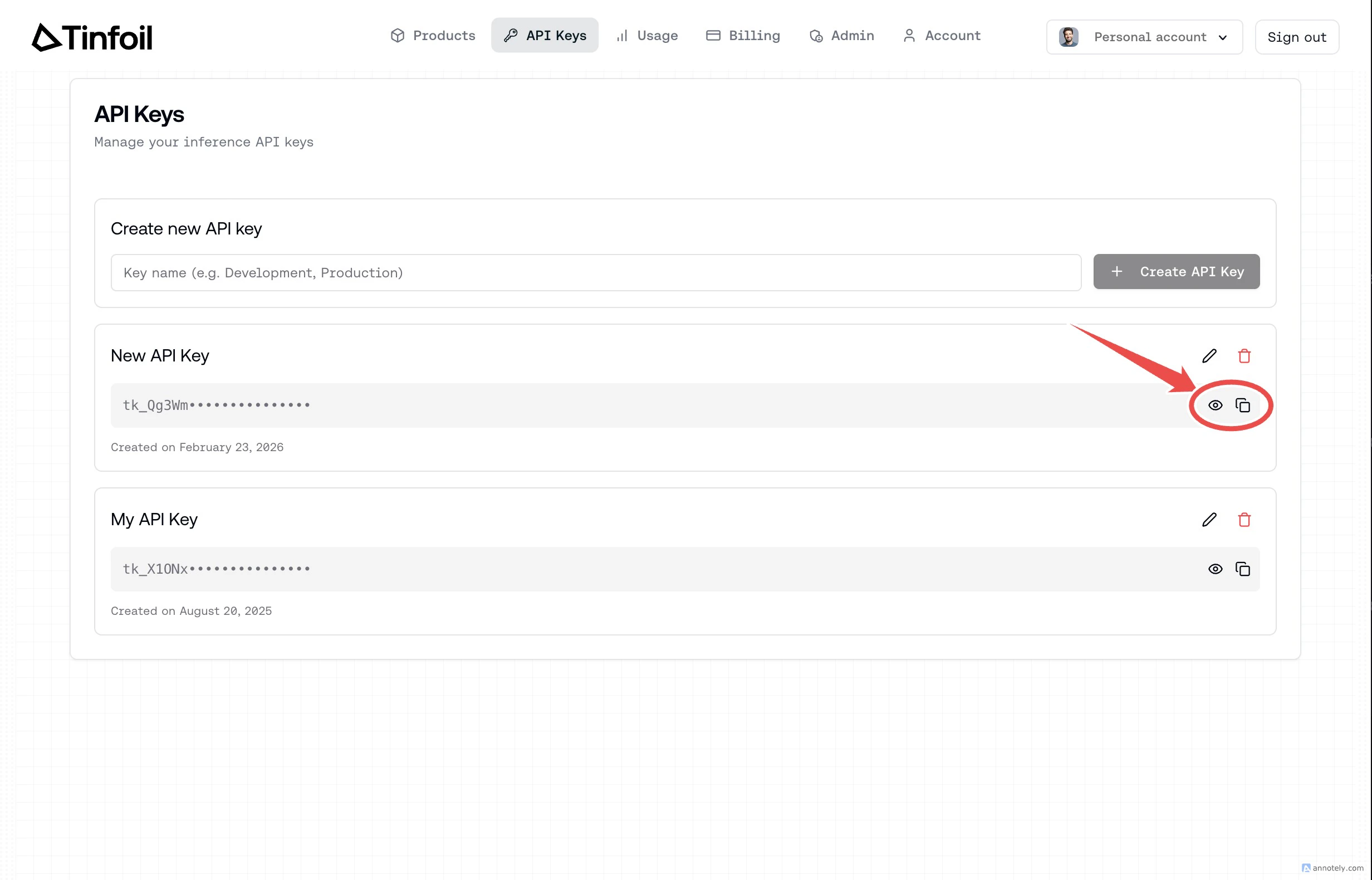
Task: Copy My API Key to clipboard
Action: (1243, 569)
